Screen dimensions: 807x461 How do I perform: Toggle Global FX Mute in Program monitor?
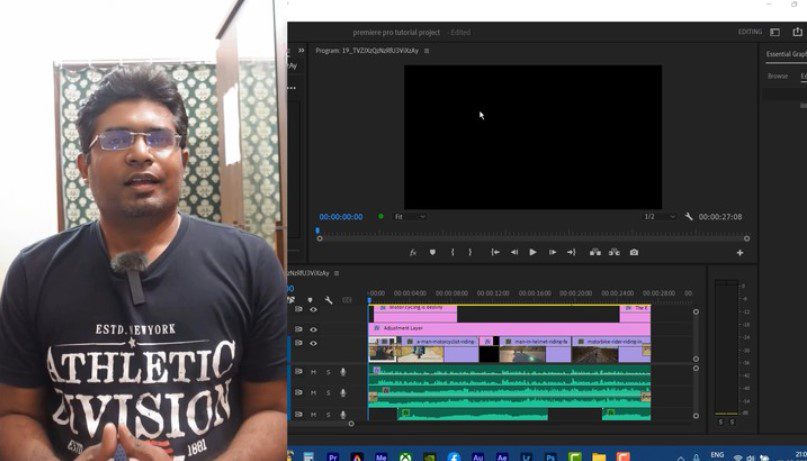click(412, 252)
